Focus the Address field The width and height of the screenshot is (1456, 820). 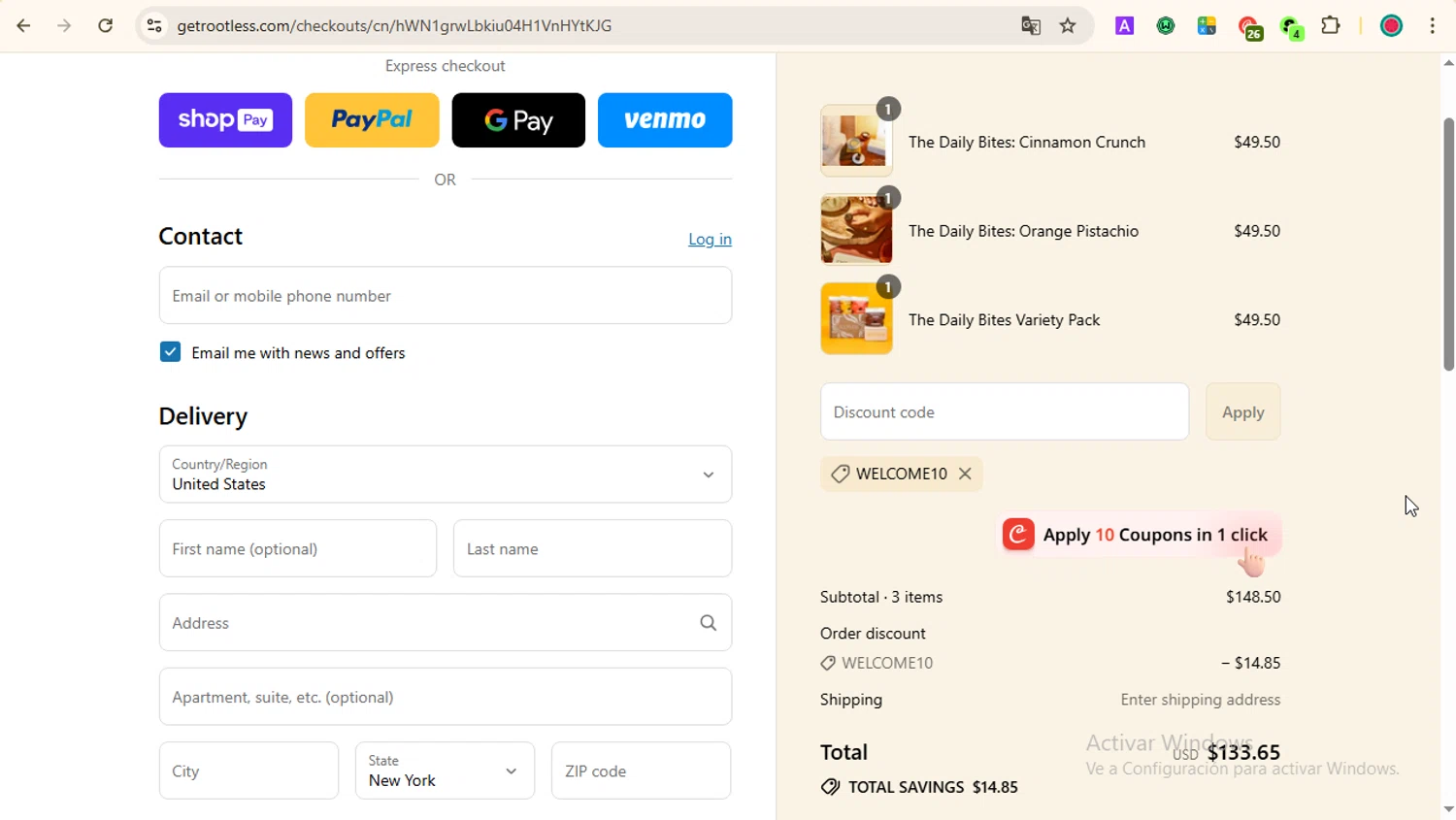pyautogui.click(x=446, y=623)
